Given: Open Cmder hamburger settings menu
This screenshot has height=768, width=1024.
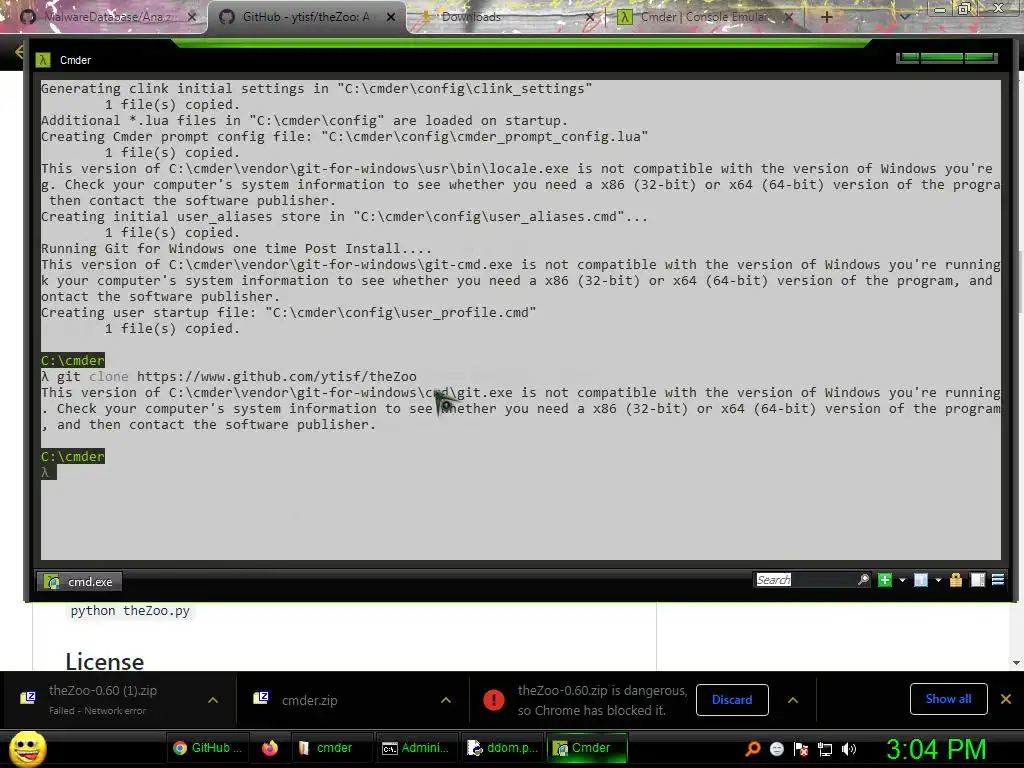Looking at the screenshot, I should pyautogui.click(x=998, y=580).
